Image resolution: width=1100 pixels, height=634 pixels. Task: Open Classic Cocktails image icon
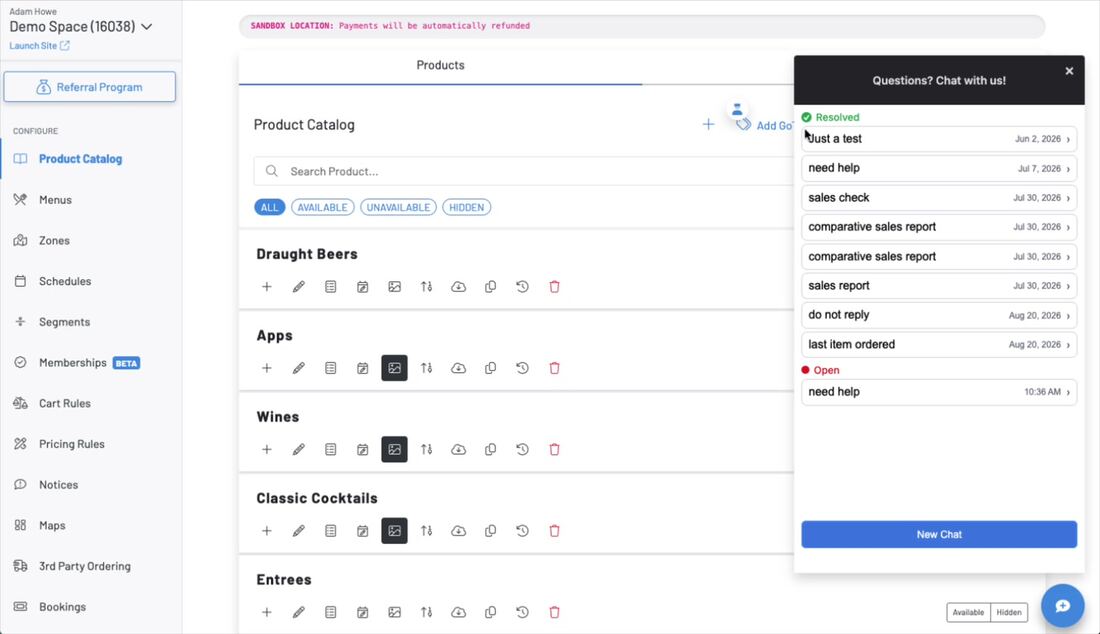click(394, 530)
